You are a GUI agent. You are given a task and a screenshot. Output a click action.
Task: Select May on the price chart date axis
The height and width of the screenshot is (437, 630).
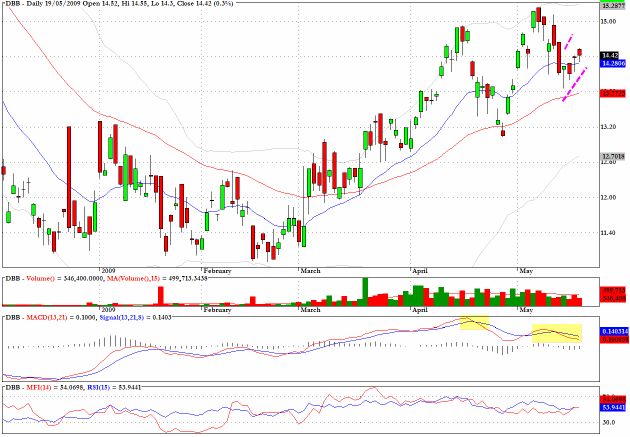[526, 271]
